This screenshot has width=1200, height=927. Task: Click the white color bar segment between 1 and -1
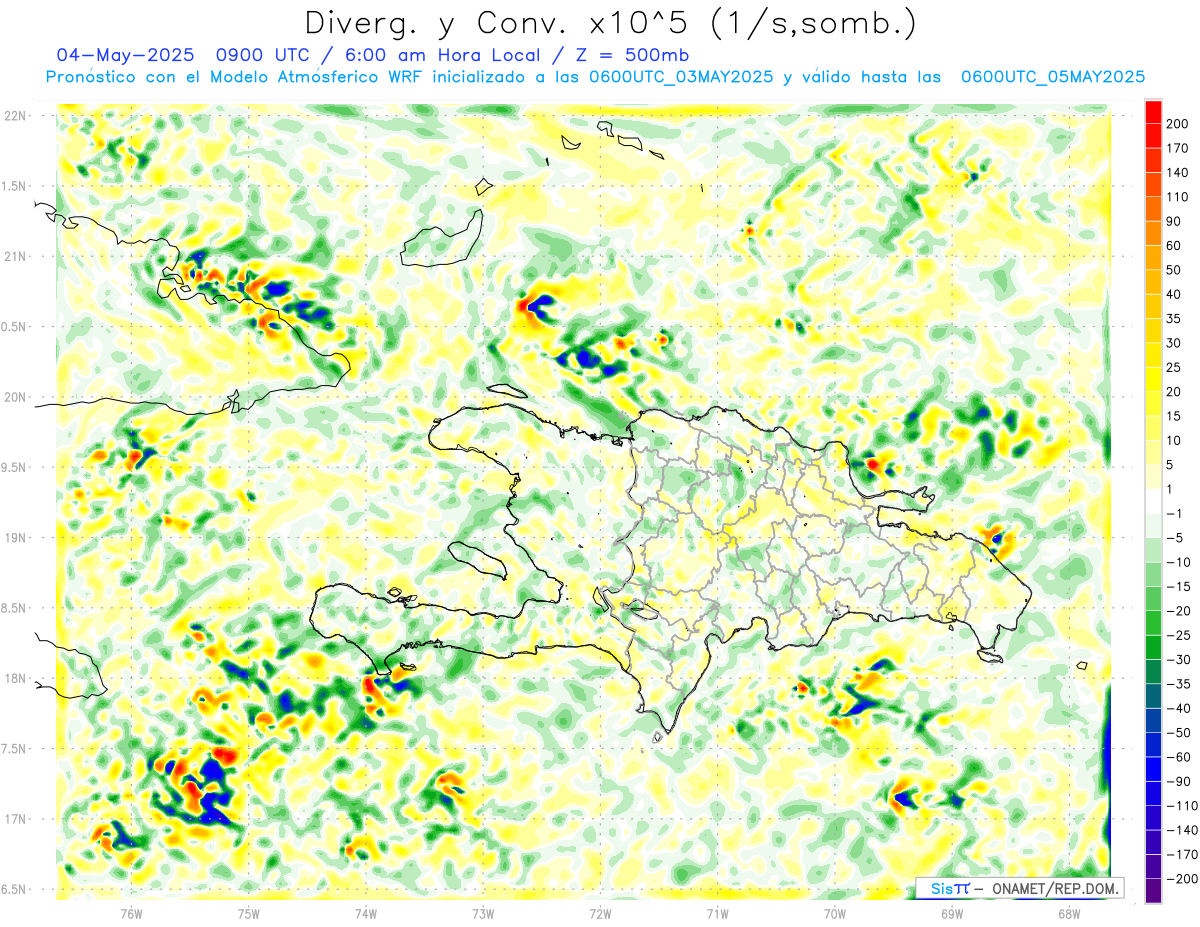1154,501
